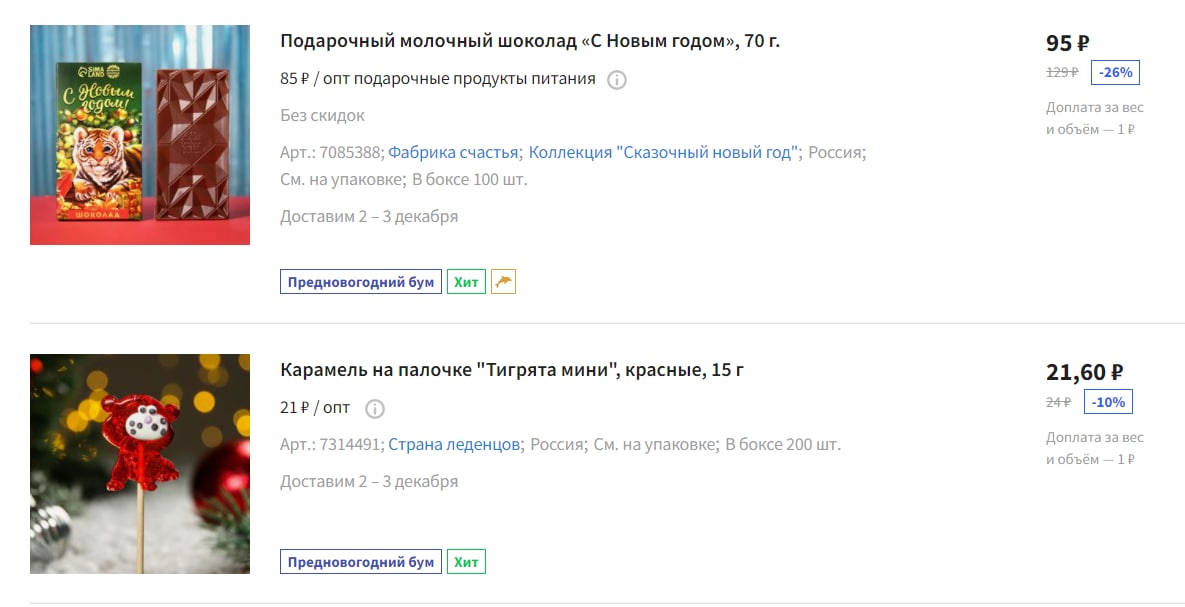
Task: Follow the Фабрика счастья brand link
Action: [453, 152]
